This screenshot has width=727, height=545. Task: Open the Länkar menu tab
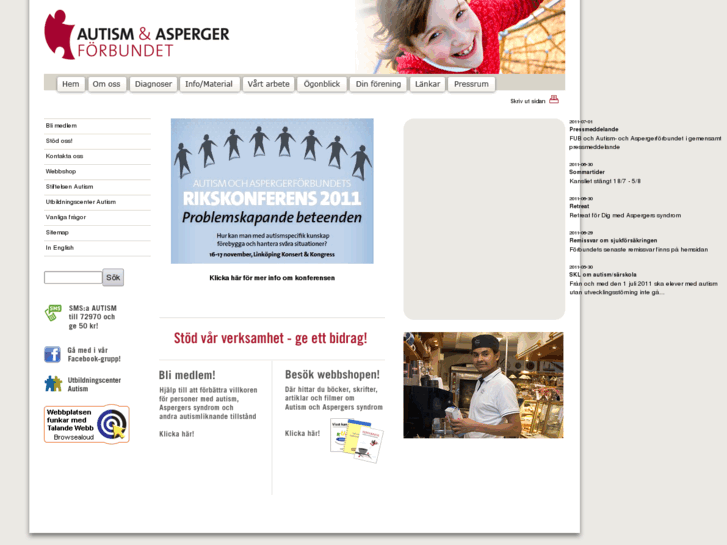tap(427, 84)
